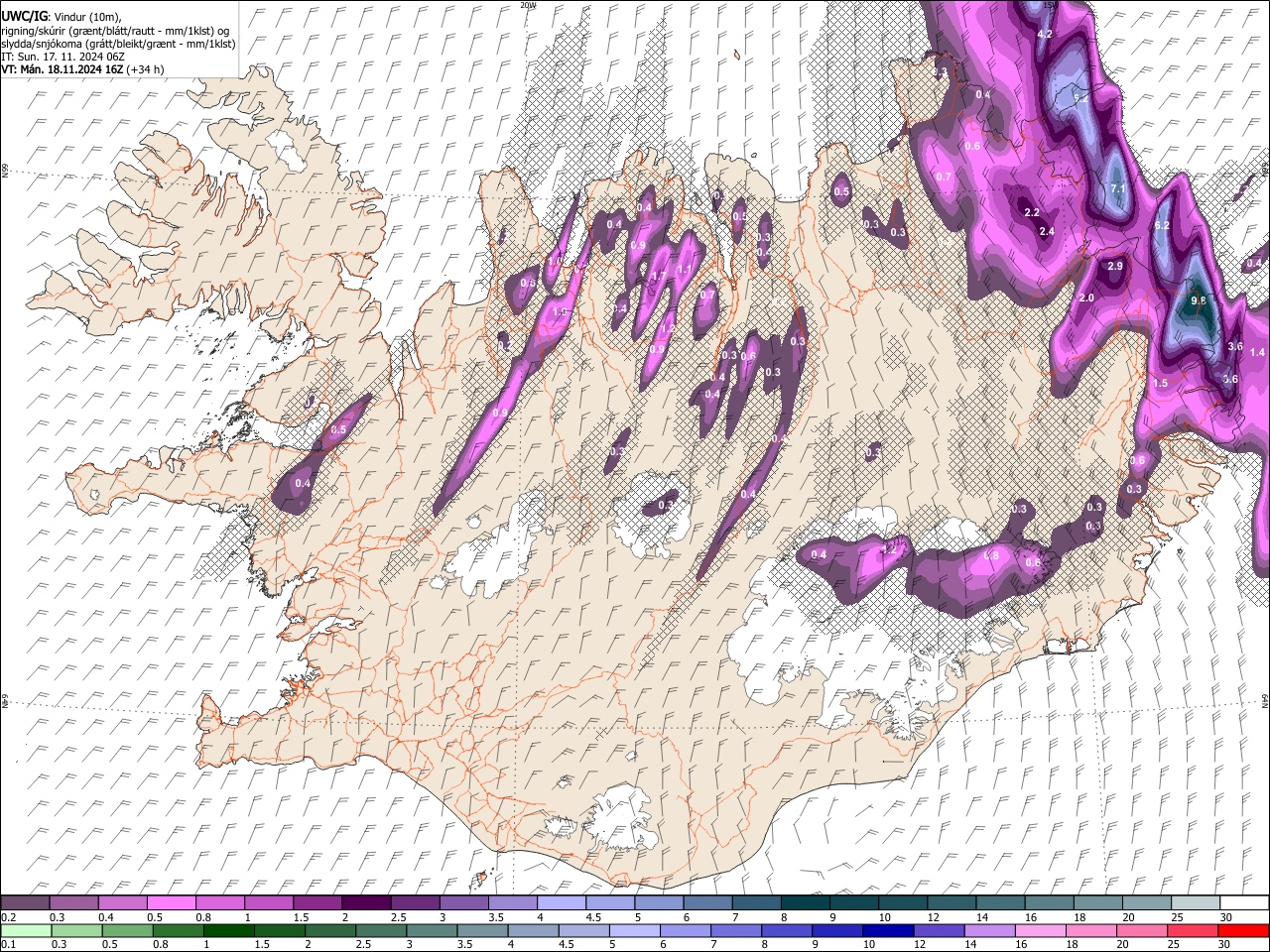1270x952 pixels.
Task: Click the '30' label in the rain legend
Action: 1225,944
